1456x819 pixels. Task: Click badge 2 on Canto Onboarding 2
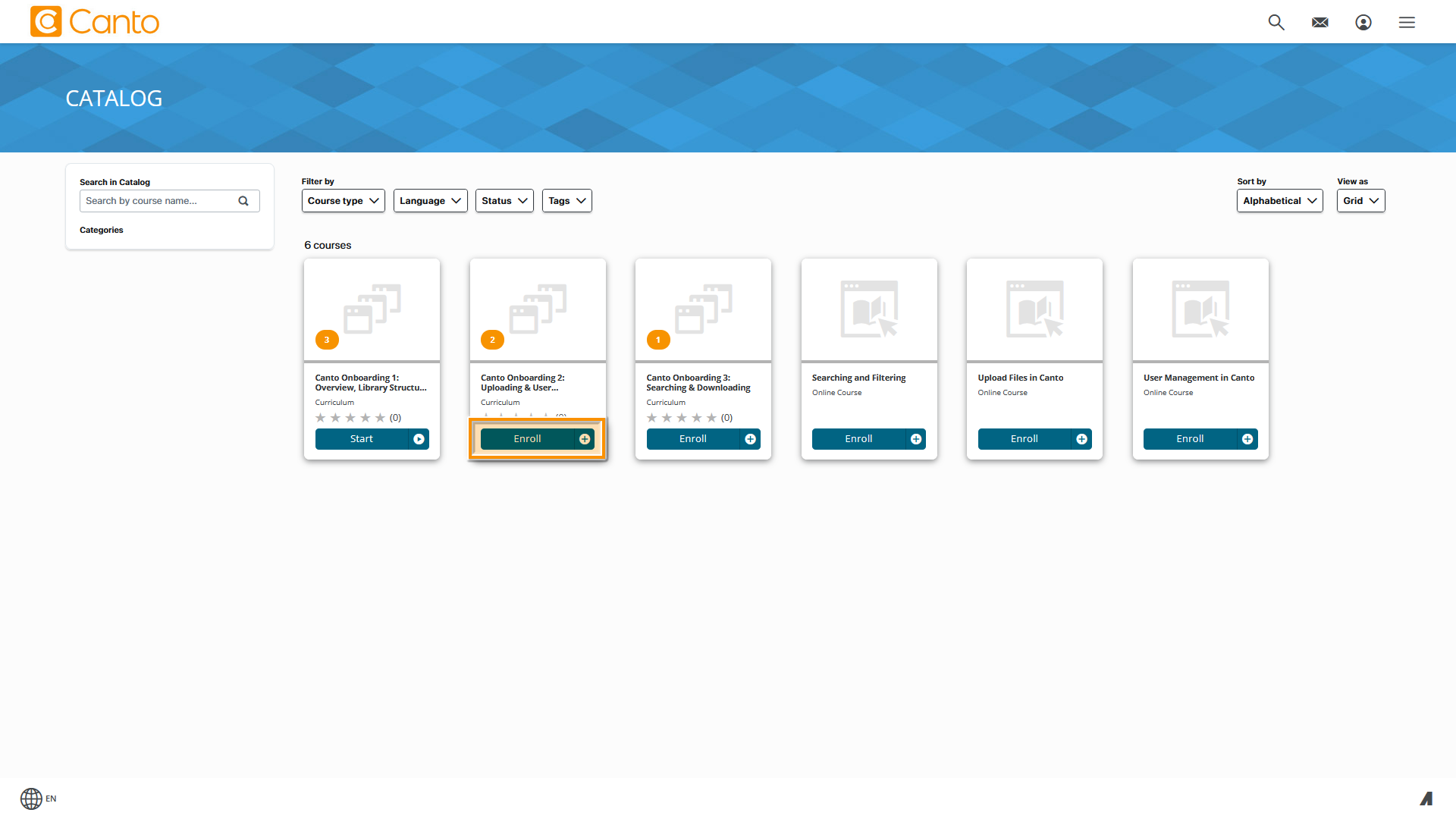click(x=492, y=340)
